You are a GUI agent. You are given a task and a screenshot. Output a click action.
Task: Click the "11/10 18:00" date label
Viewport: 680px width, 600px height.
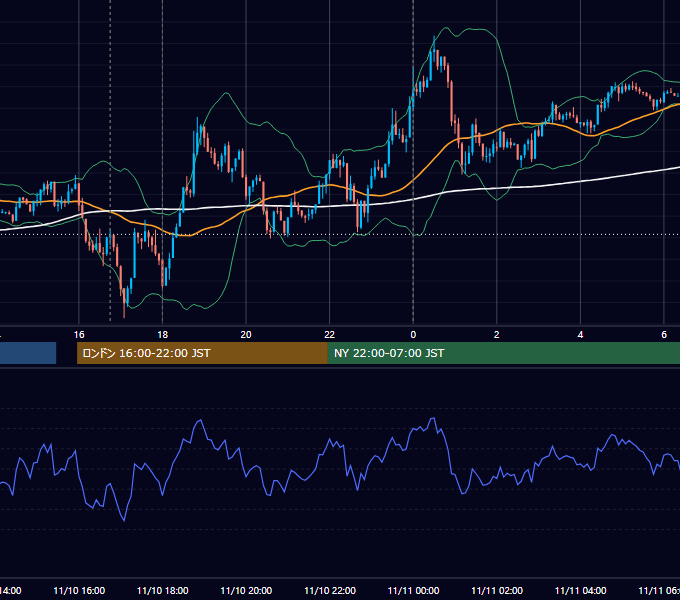pos(163,590)
